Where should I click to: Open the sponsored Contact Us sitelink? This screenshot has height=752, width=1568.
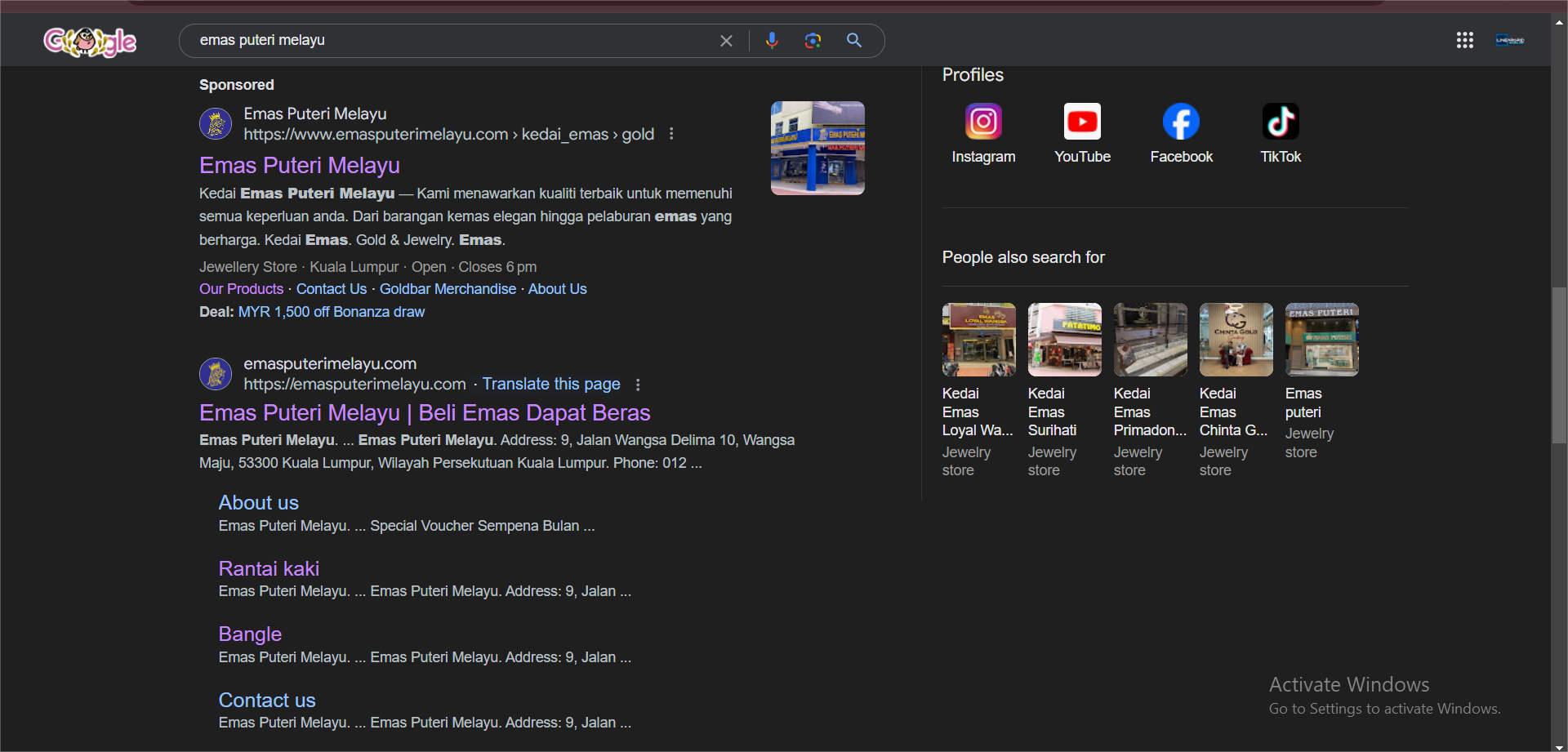tap(332, 289)
